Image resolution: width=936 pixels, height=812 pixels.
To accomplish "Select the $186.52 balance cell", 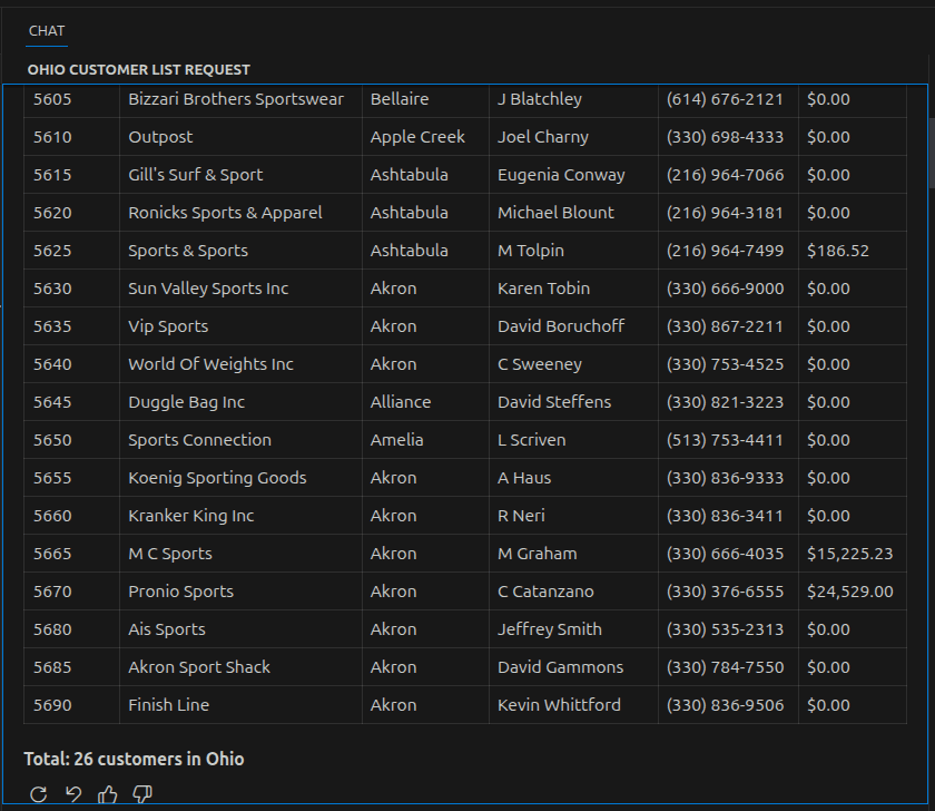I will (x=838, y=251).
